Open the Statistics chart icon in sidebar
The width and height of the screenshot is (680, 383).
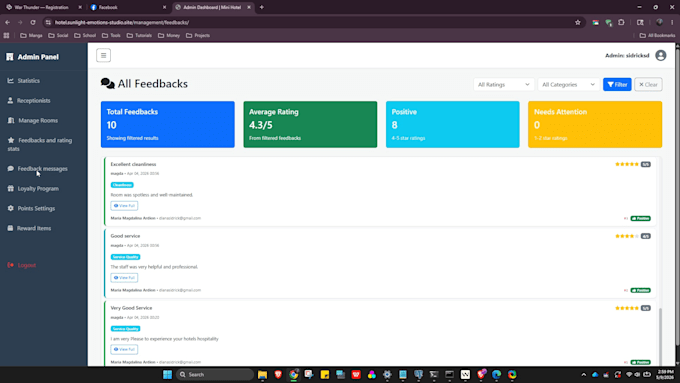click(10, 81)
